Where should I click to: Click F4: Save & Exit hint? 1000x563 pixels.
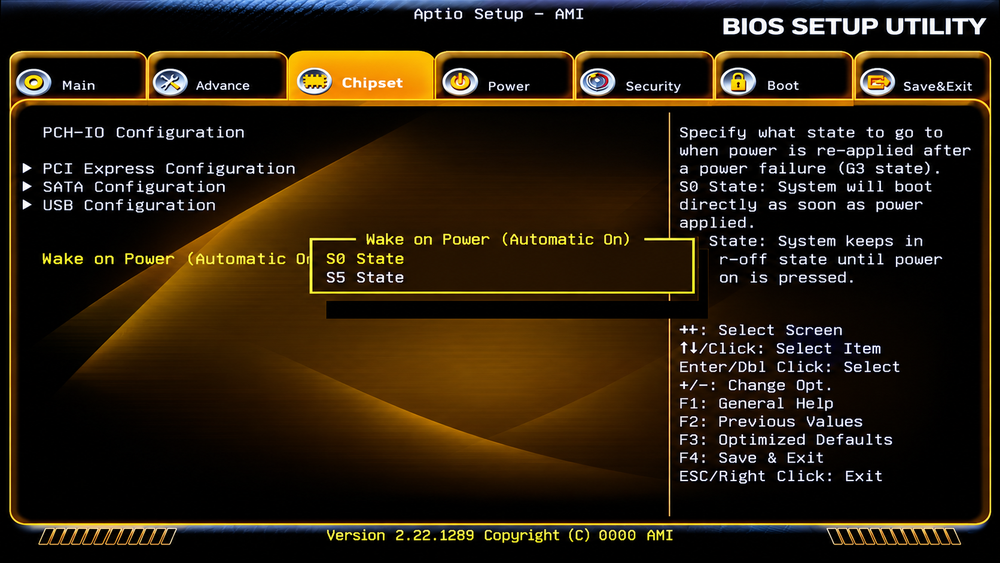[x=751, y=458]
